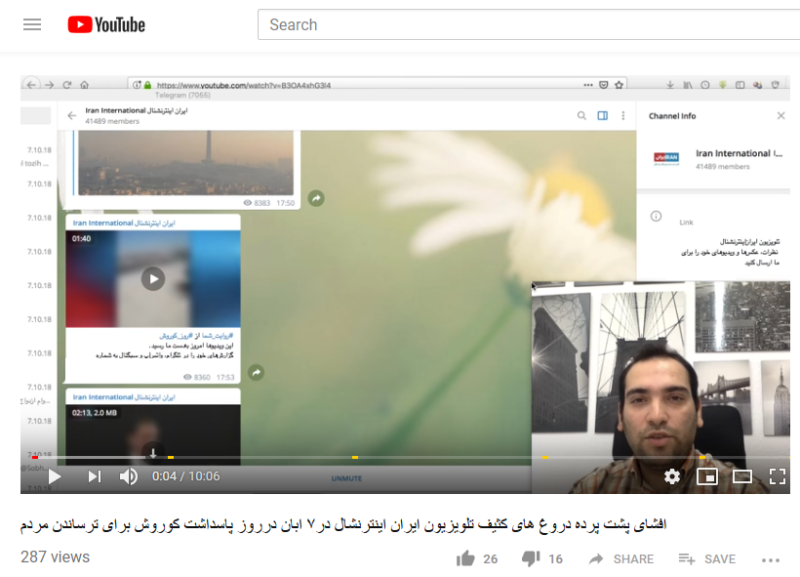Open player settings gear

click(x=672, y=476)
